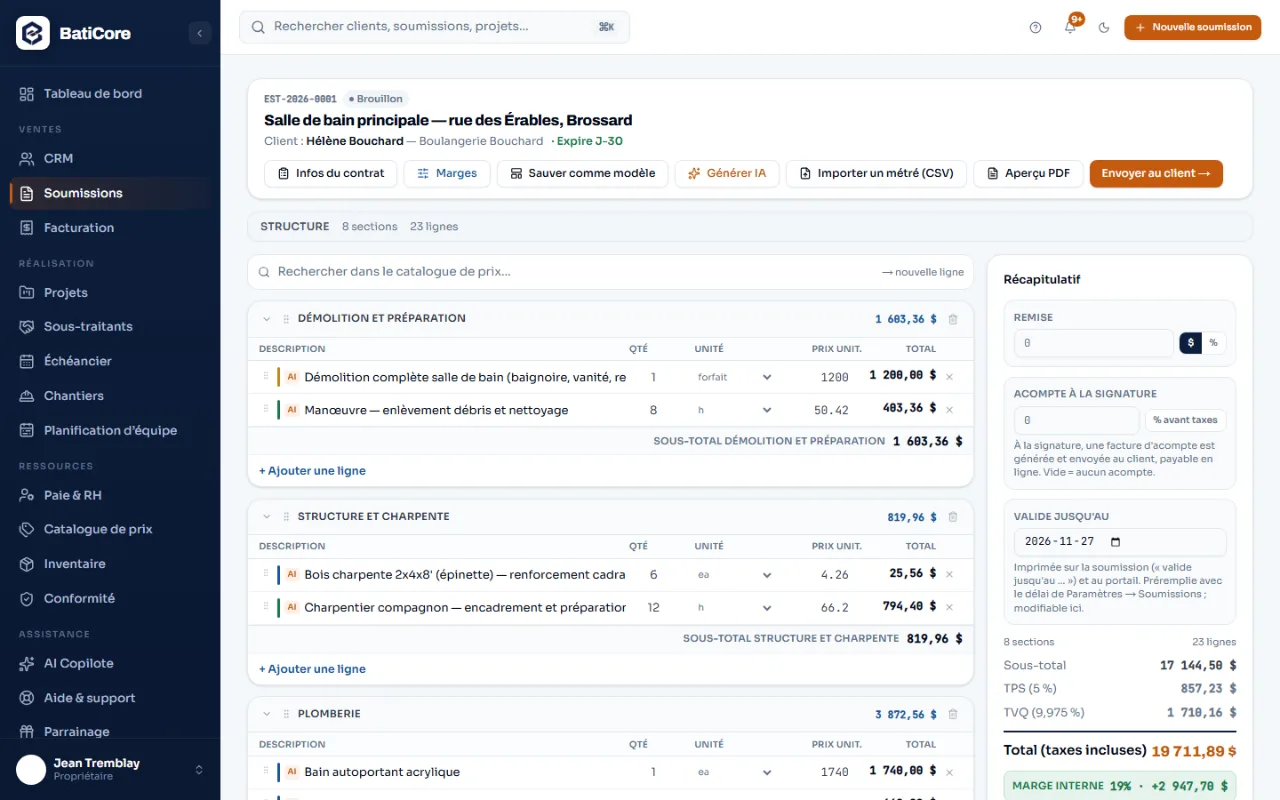Open Facturation in sidebar
Screen dimensions: 1280x800
[x=110, y=228]
